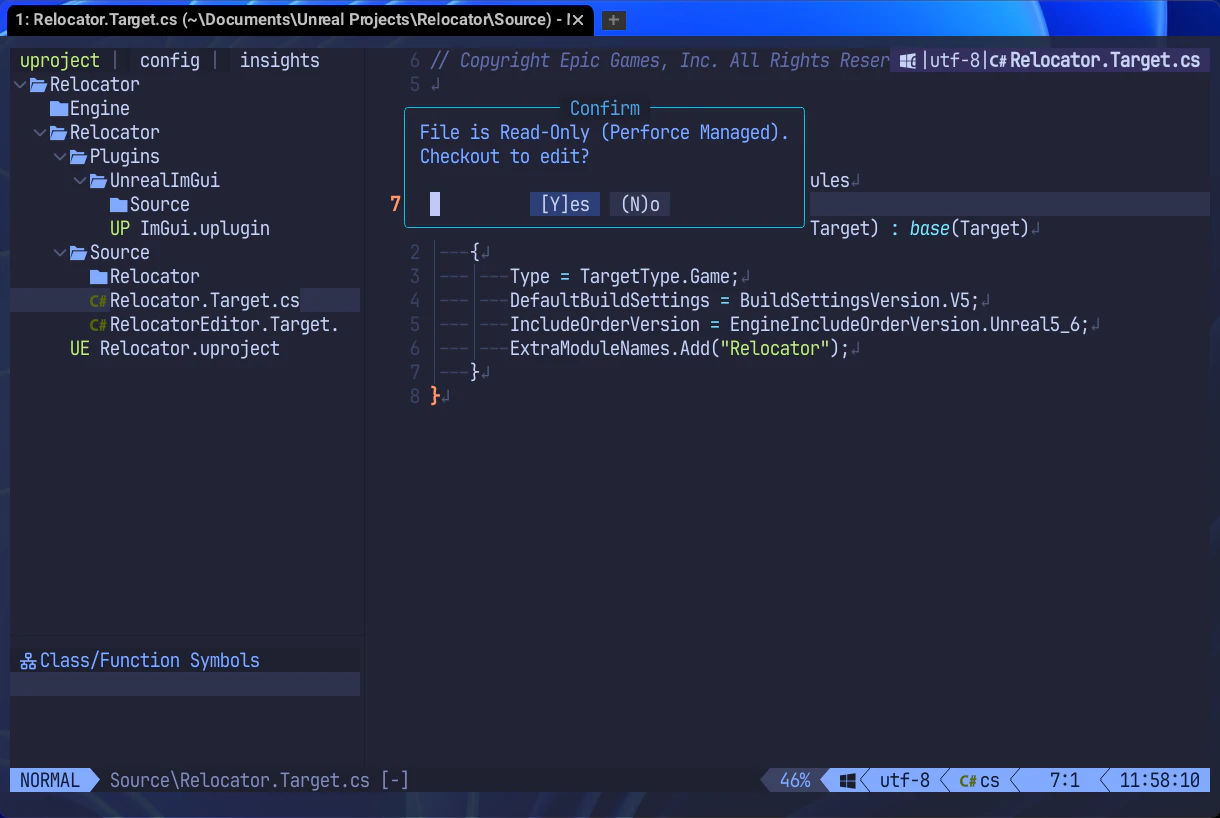Viewport: 1220px width, 818px height.
Task: Switch to the config tab
Action: coord(170,60)
